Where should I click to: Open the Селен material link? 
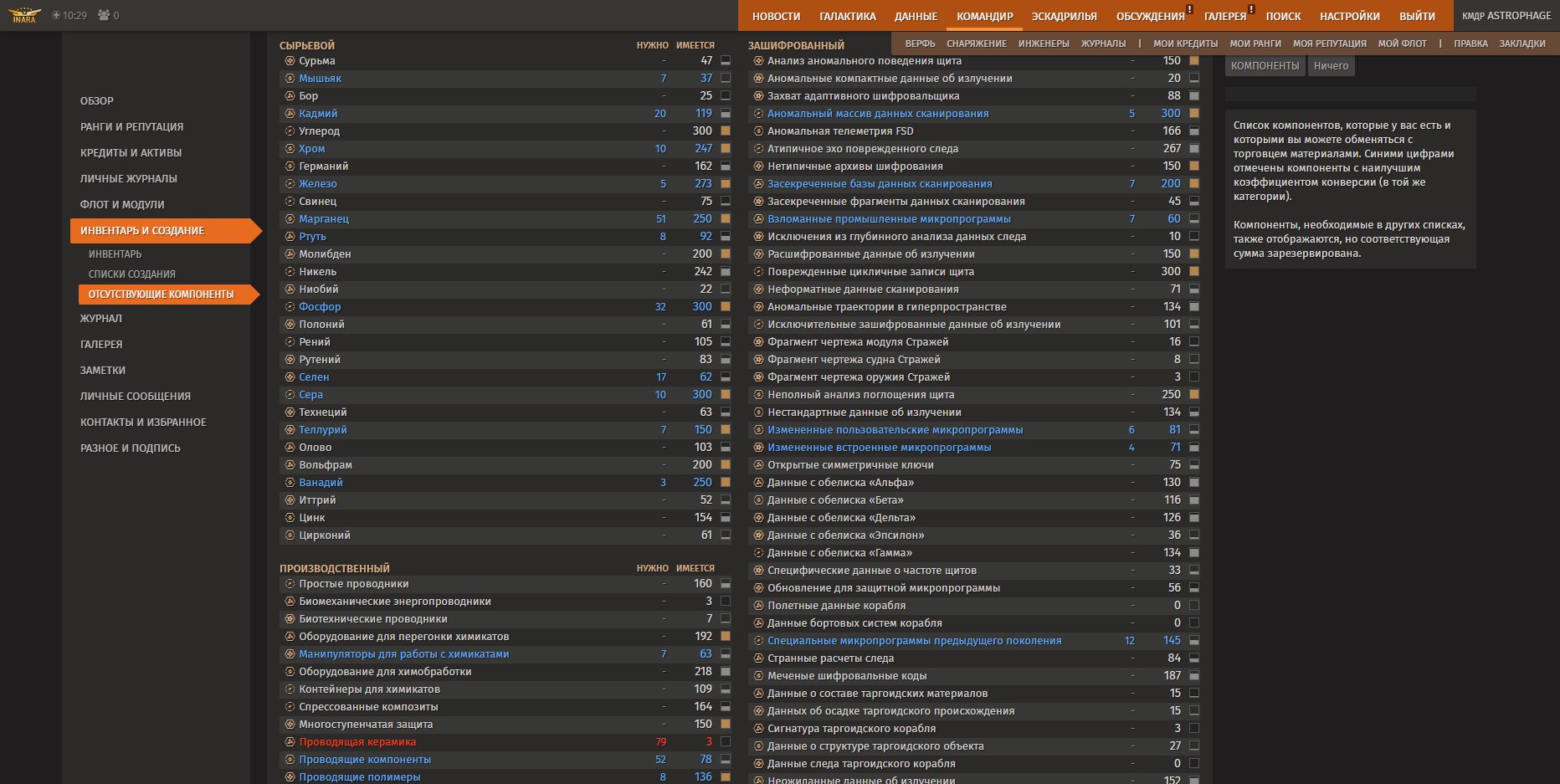(314, 377)
